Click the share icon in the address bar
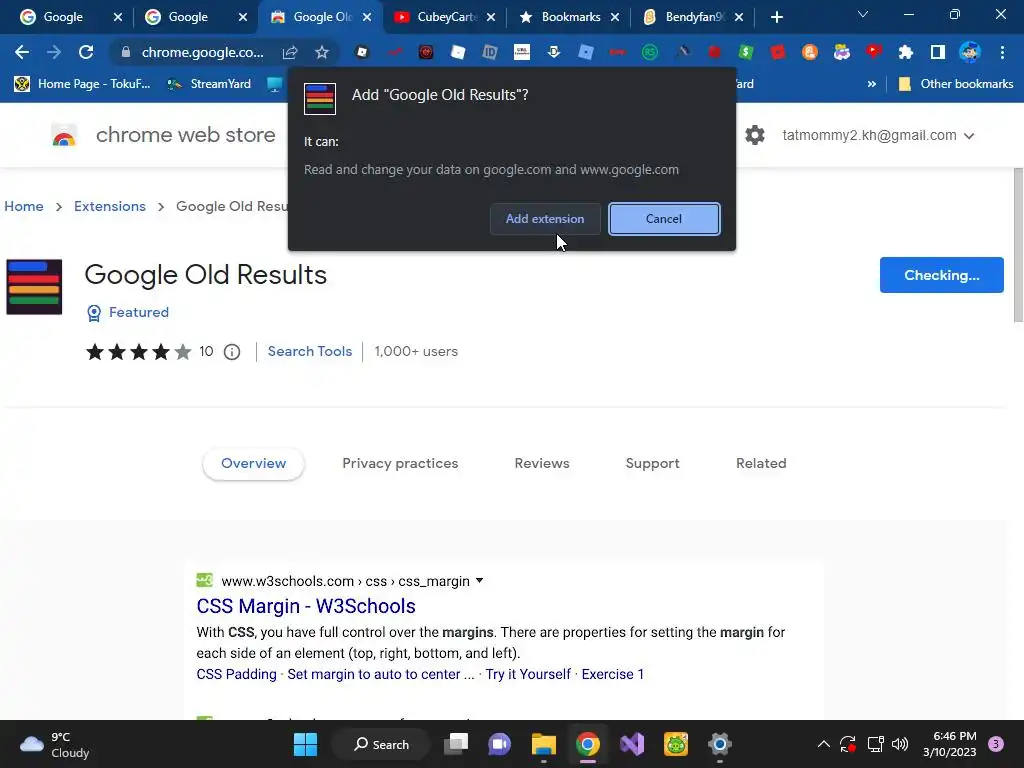This screenshot has height=768, width=1024. pyautogui.click(x=289, y=52)
